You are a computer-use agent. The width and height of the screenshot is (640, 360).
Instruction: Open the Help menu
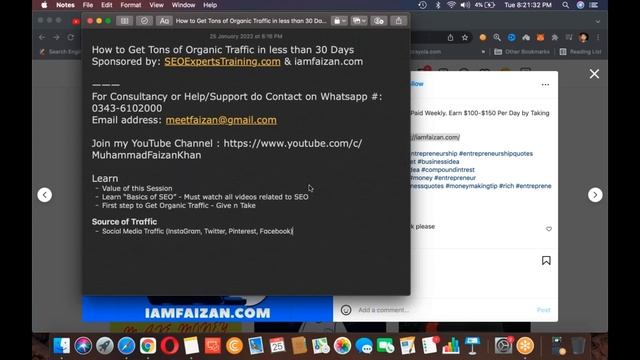click(210, 5)
